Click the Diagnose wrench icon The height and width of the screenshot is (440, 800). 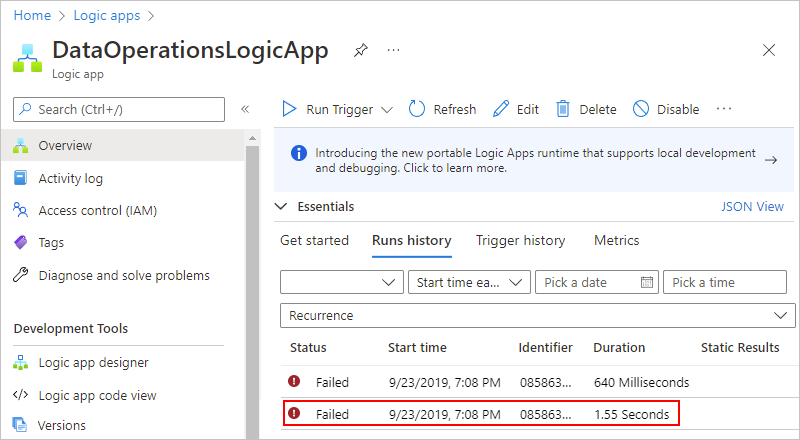coord(20,275)
